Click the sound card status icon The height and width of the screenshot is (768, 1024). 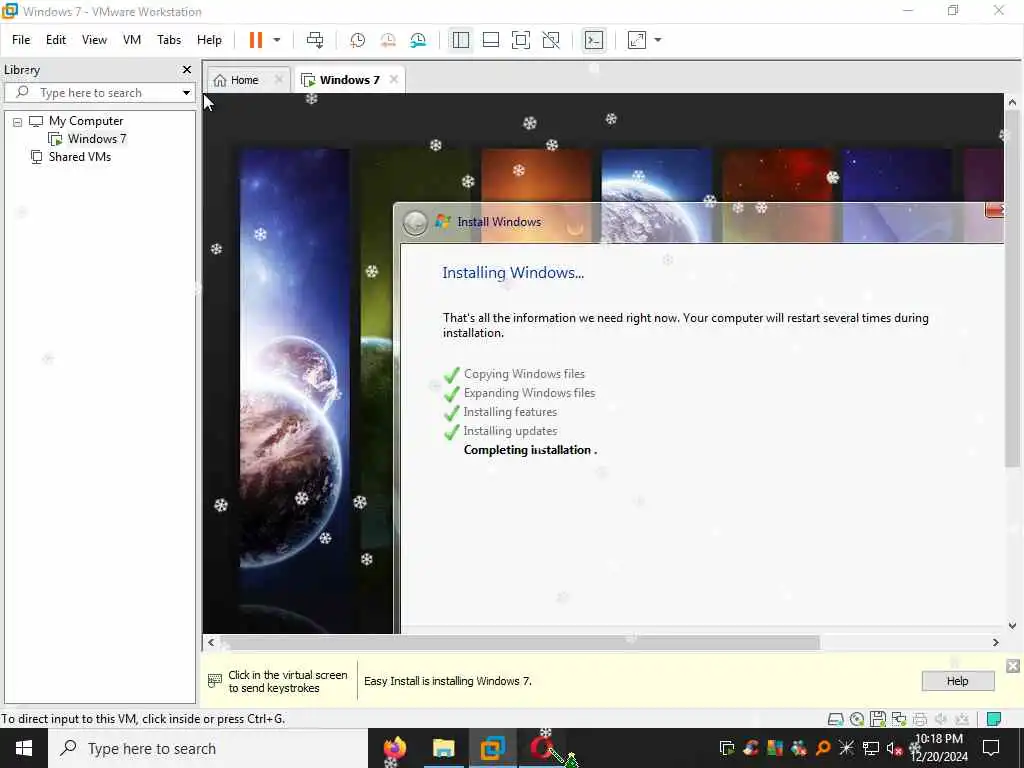coord(940,719)
